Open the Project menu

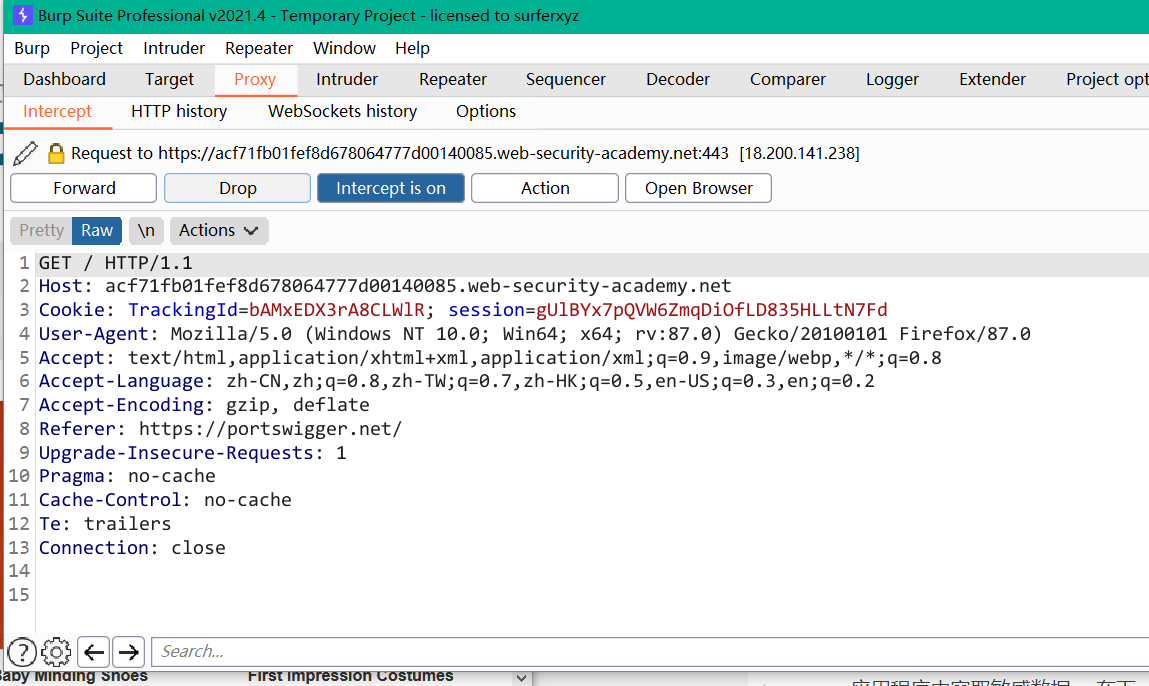[97, 48]
